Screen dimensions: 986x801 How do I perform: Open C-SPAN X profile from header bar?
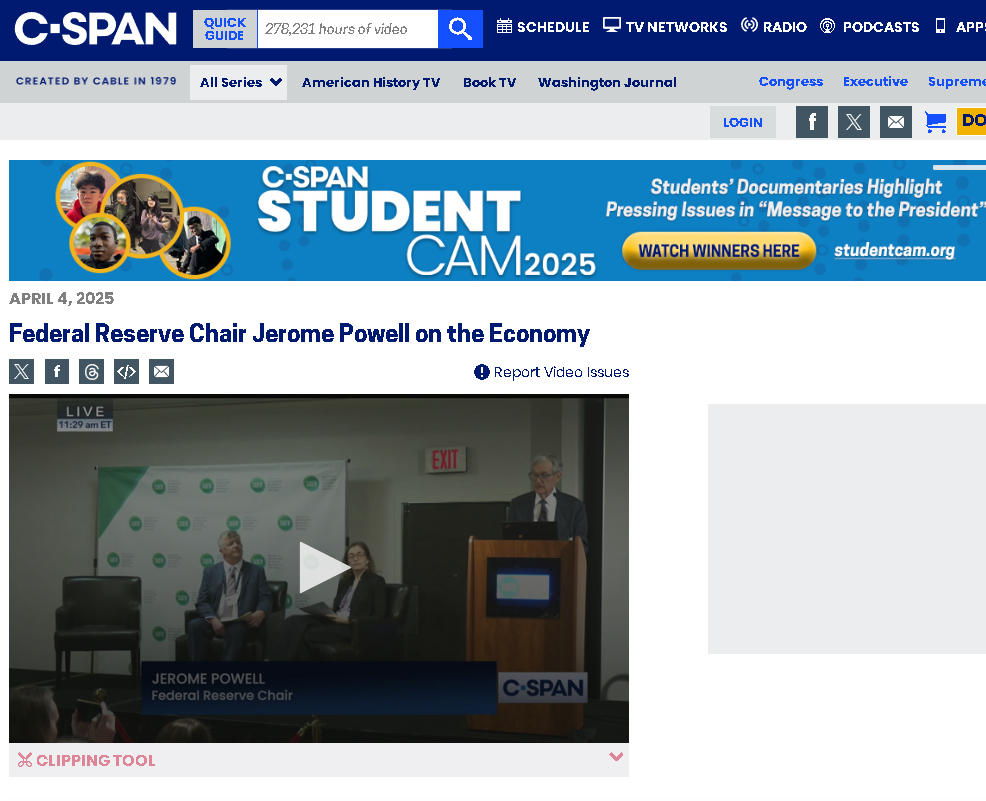pyautogui.click(x=854, y=122)
